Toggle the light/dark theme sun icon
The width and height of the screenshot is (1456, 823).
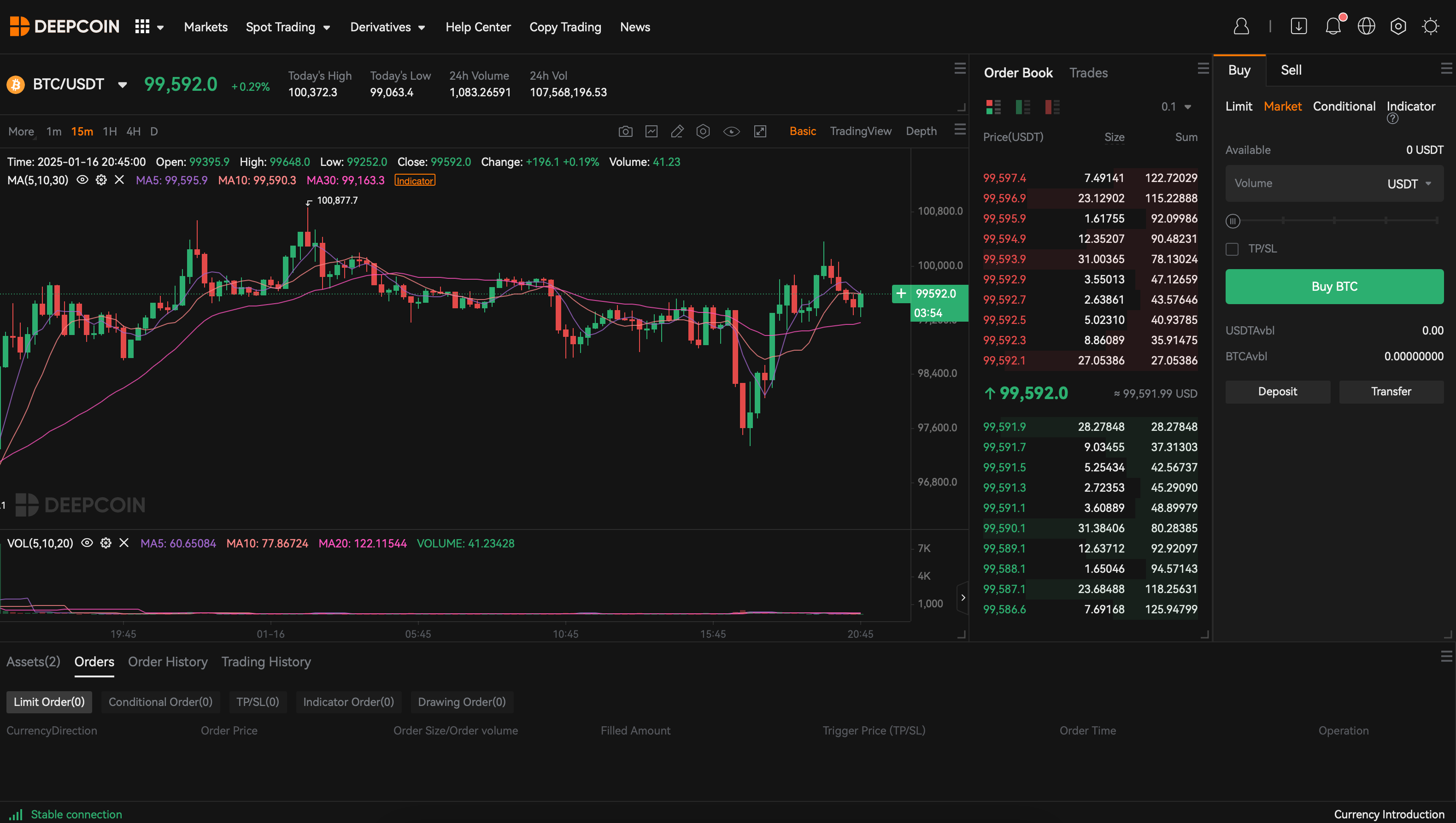pyautogui.click(x=1431, y=27)
